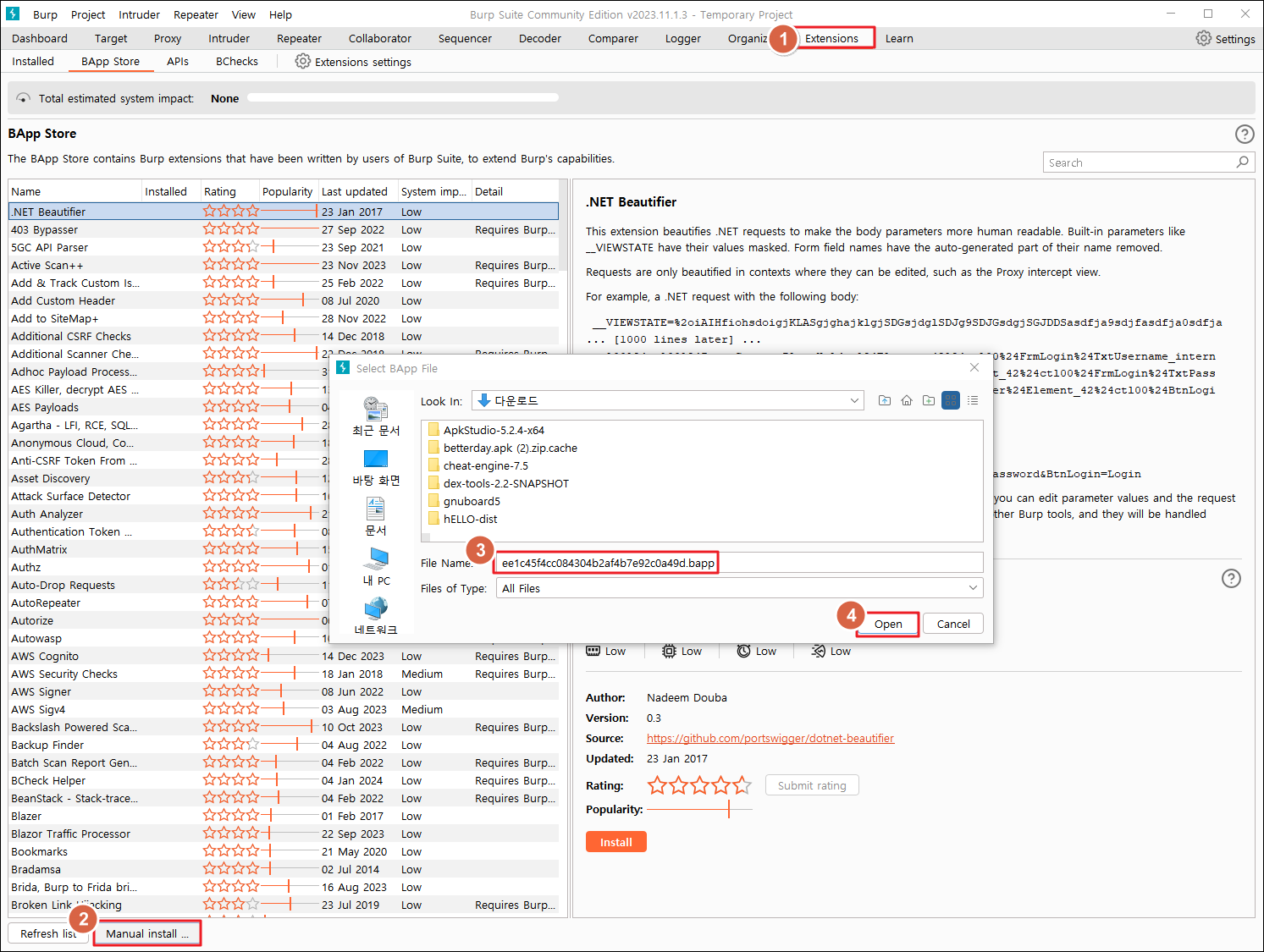Select the BCheck Helper row
Screen dimensions: 1264x952
point(284,780)
